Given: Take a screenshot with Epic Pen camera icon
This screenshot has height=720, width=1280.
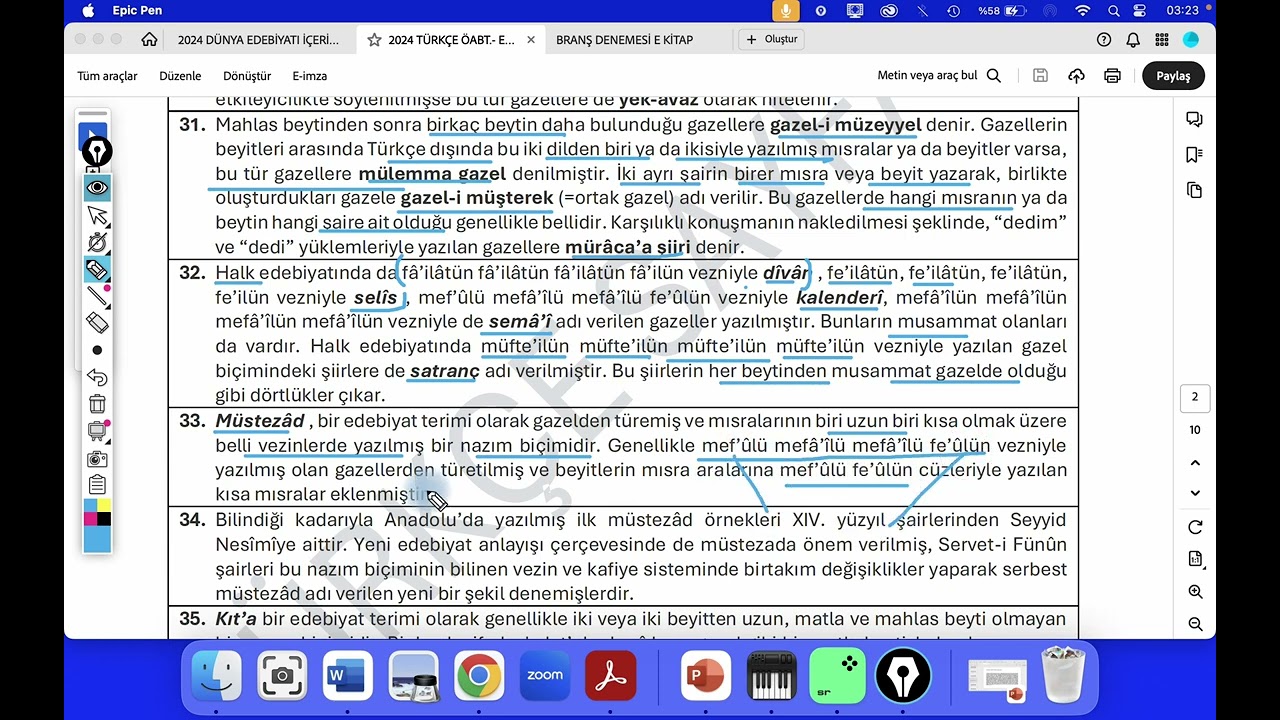Looking at the screenshot, I should point(97,458).
